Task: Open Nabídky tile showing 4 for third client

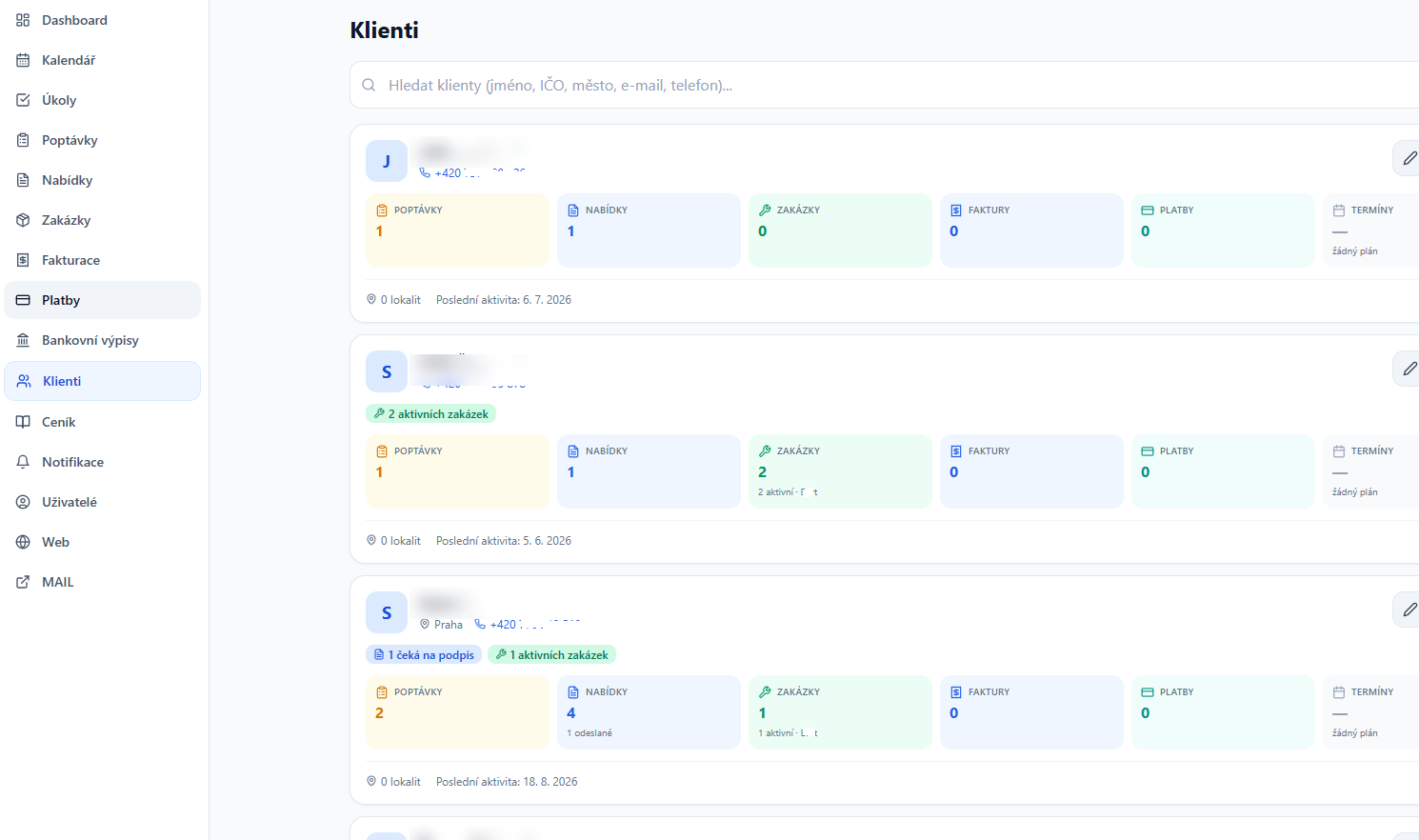Action: 649,712
